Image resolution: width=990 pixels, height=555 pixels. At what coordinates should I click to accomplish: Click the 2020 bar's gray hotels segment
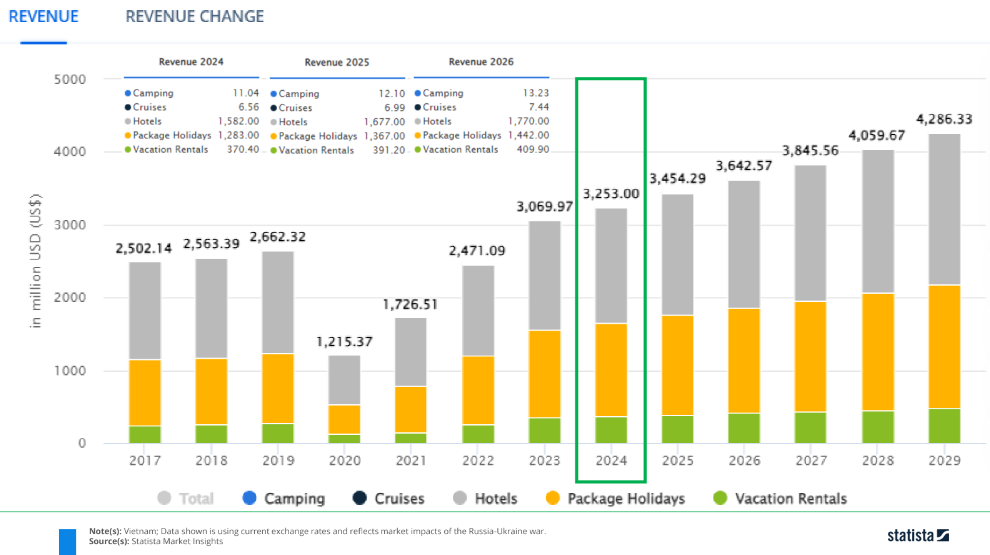(x=345, y=380)
